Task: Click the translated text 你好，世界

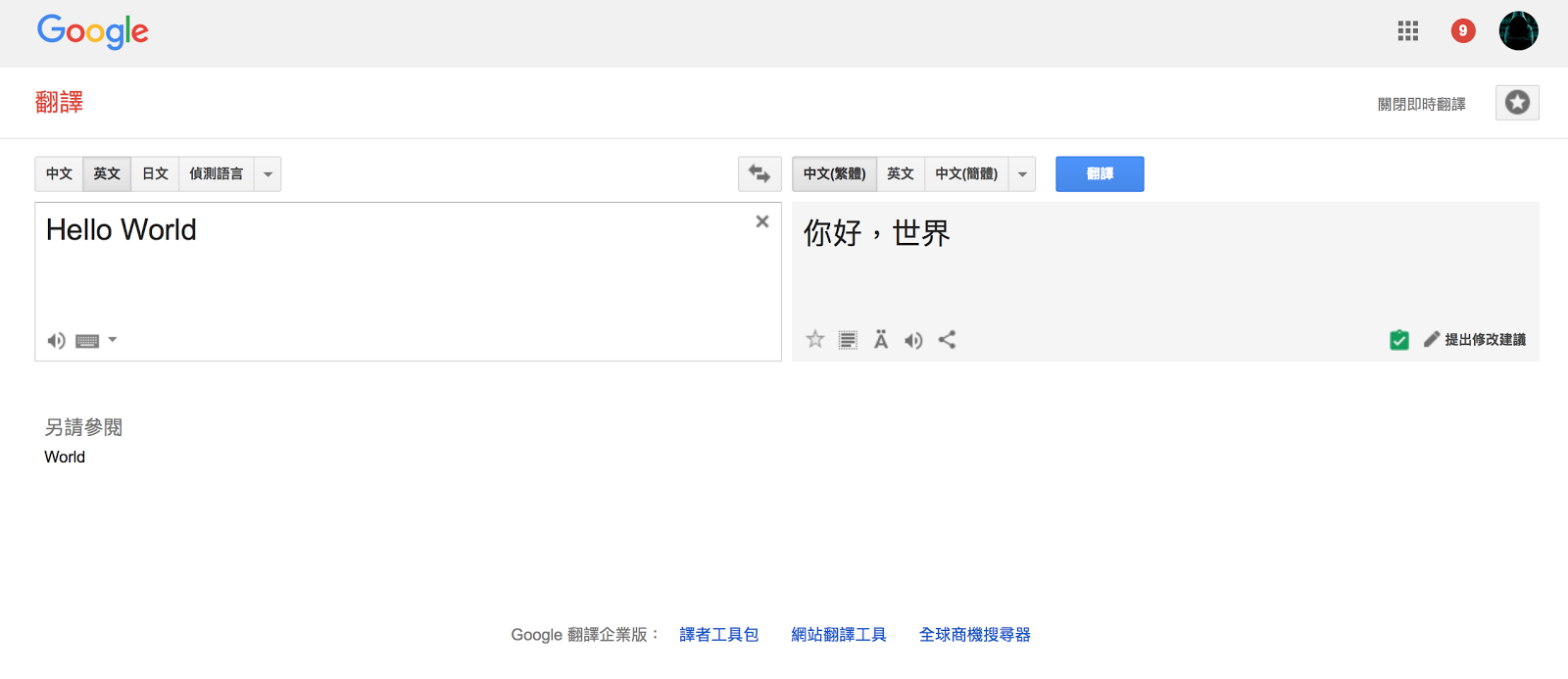Action: tap(877, 233)
